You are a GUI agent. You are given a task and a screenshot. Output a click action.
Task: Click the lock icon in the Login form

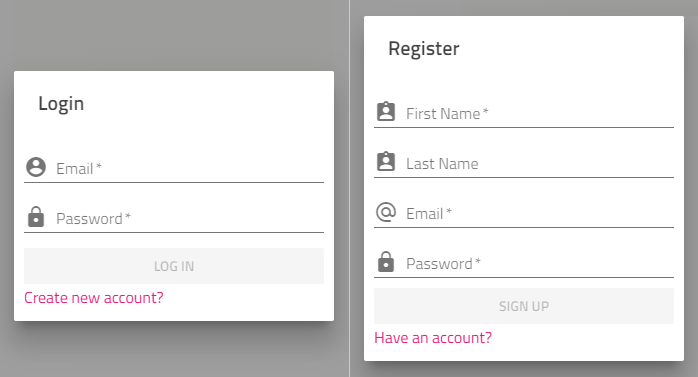point(36,217)
